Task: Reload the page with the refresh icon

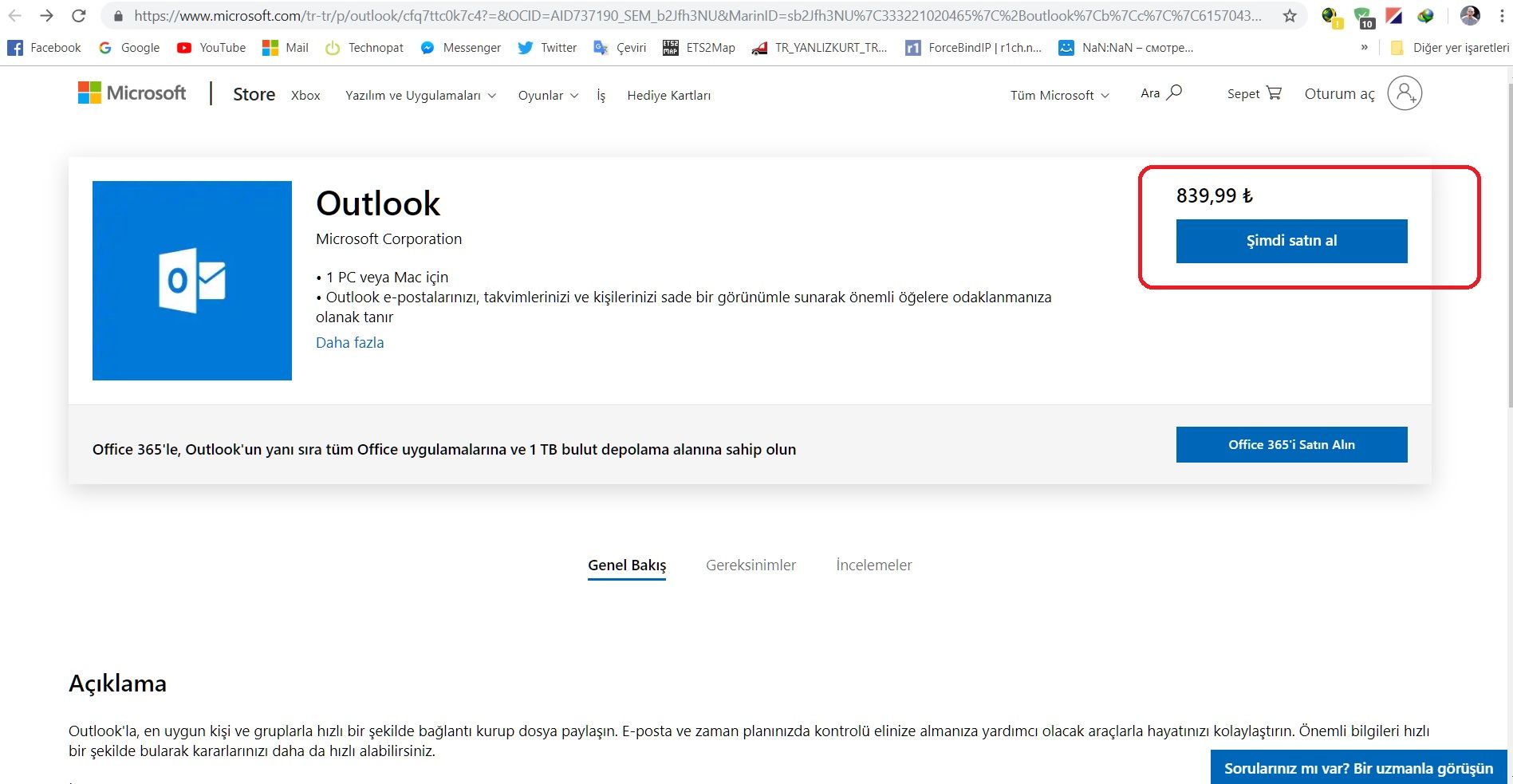Action: pos(79,15)
